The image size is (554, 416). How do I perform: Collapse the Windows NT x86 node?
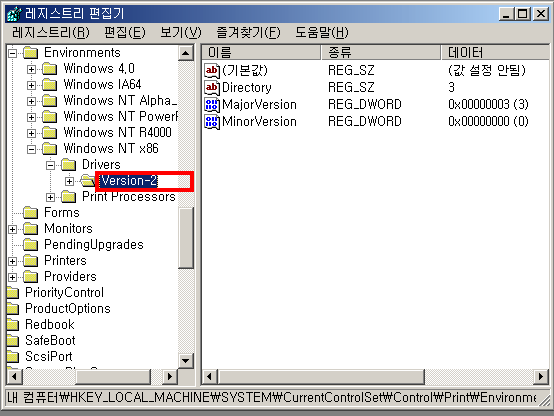coord(31,150)
